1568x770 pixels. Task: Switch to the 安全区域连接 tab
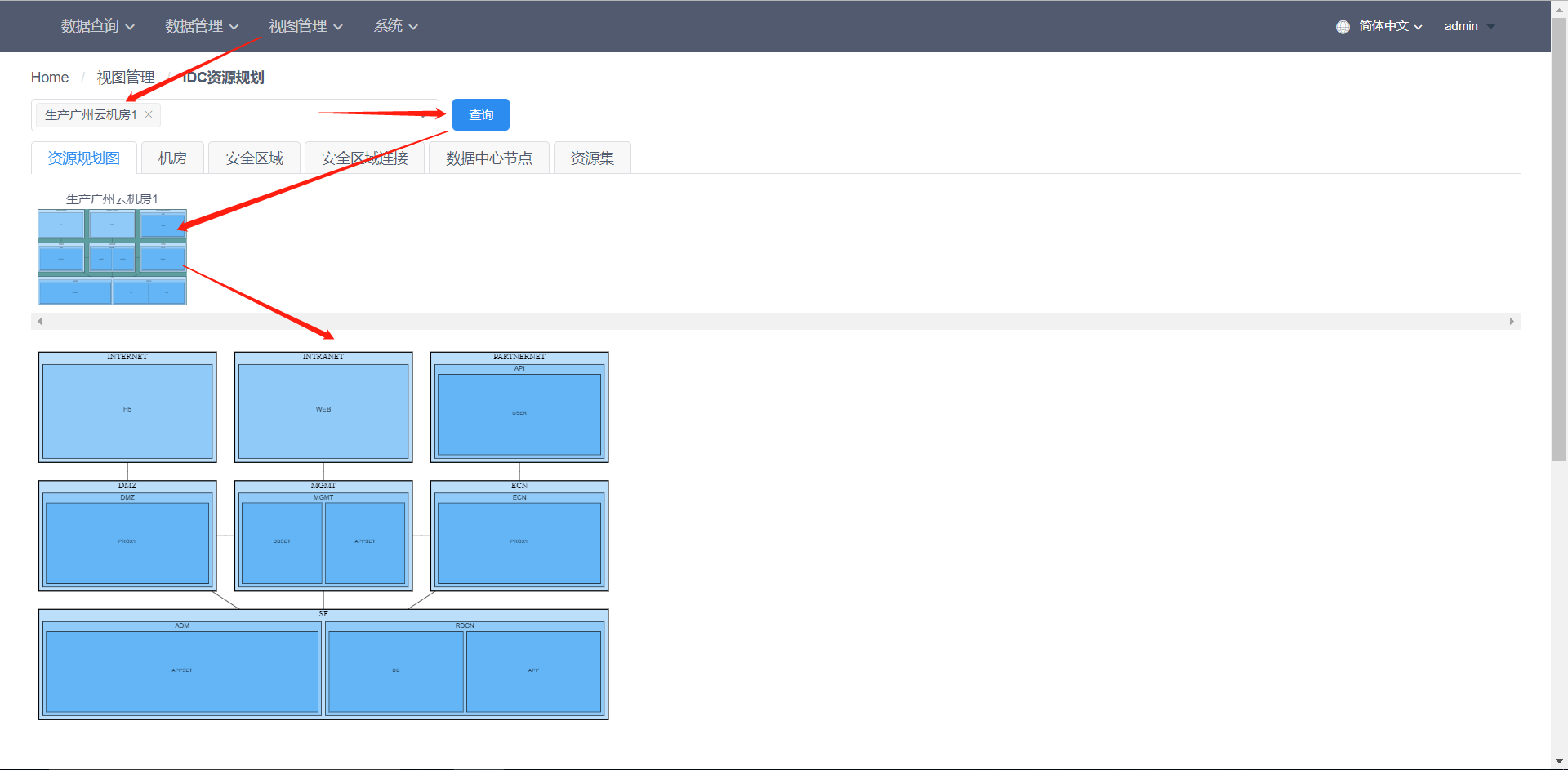pyautogui.click(x=364, y=158)
